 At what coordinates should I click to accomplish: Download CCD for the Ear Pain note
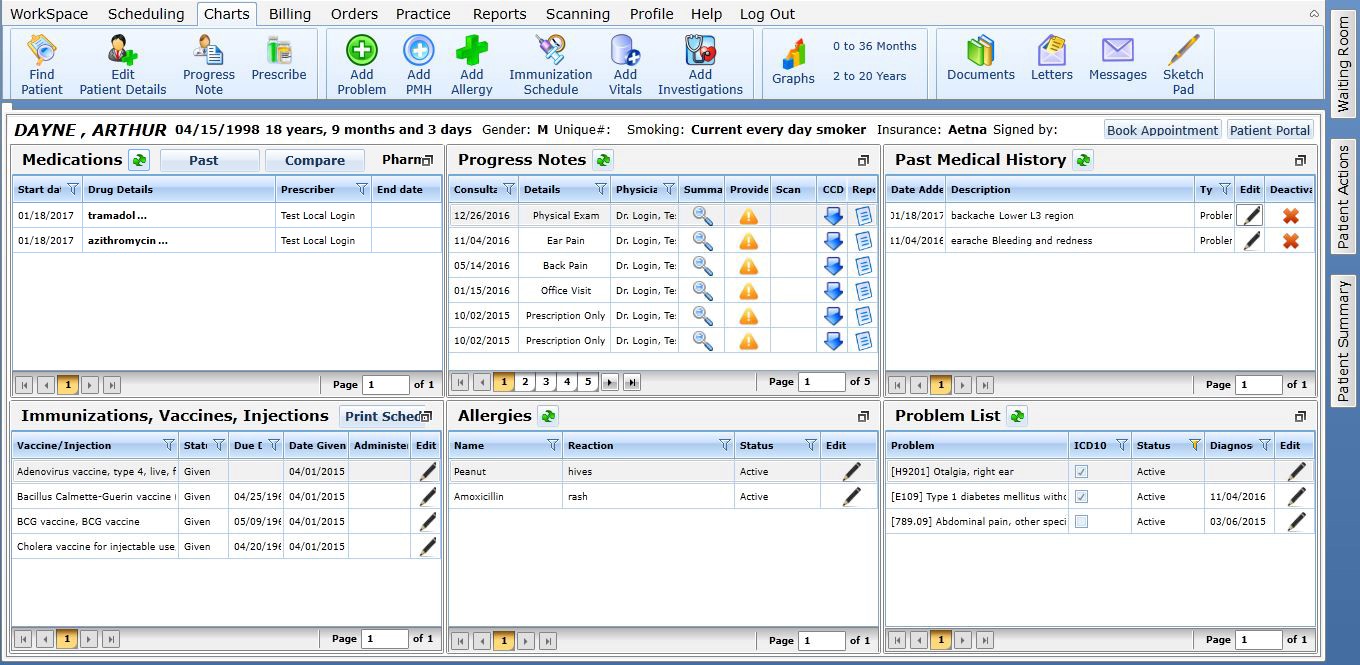[834, 240]
